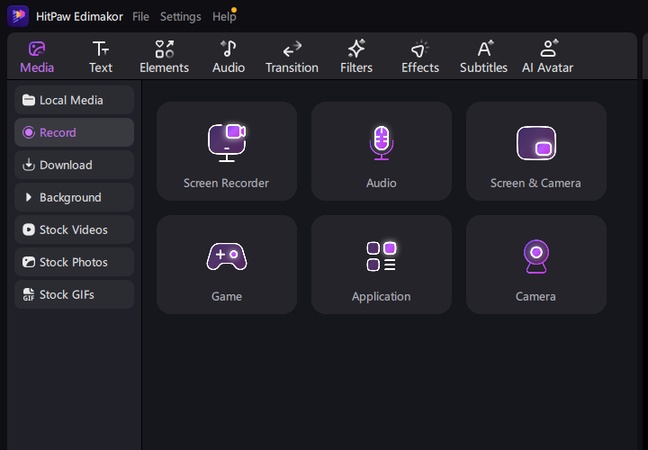Click the "Screen & Camera" caption text
The image size is (648, 450).
pyautogui.click(x=536, y=183)
